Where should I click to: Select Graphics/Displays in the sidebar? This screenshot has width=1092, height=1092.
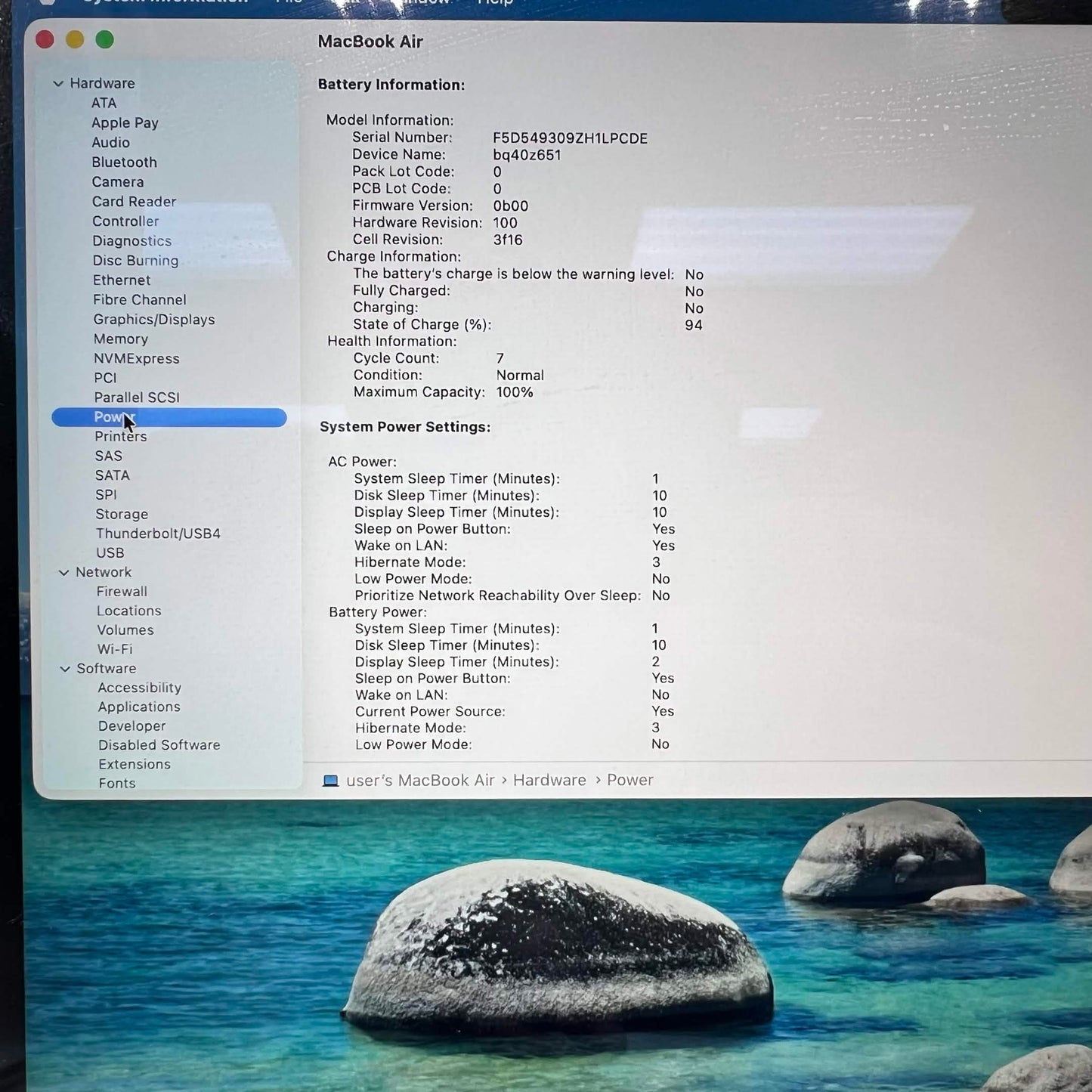[153, 319]
